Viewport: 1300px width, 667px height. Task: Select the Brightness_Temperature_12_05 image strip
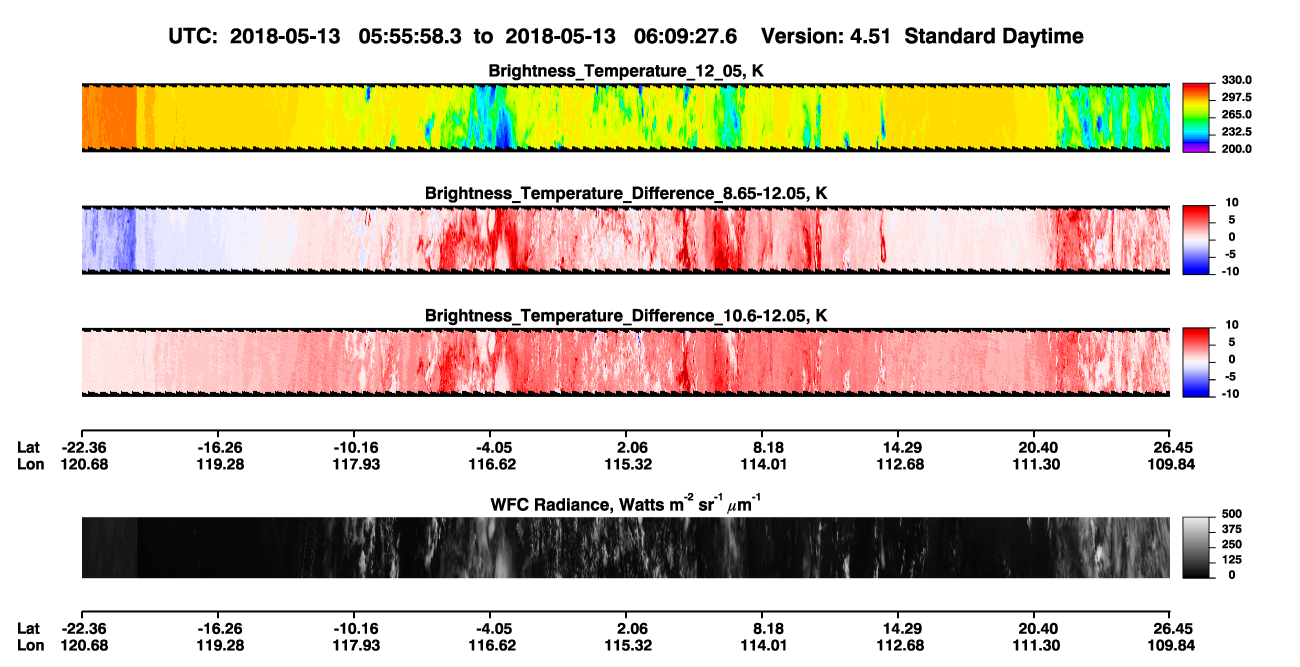point(625,117)
